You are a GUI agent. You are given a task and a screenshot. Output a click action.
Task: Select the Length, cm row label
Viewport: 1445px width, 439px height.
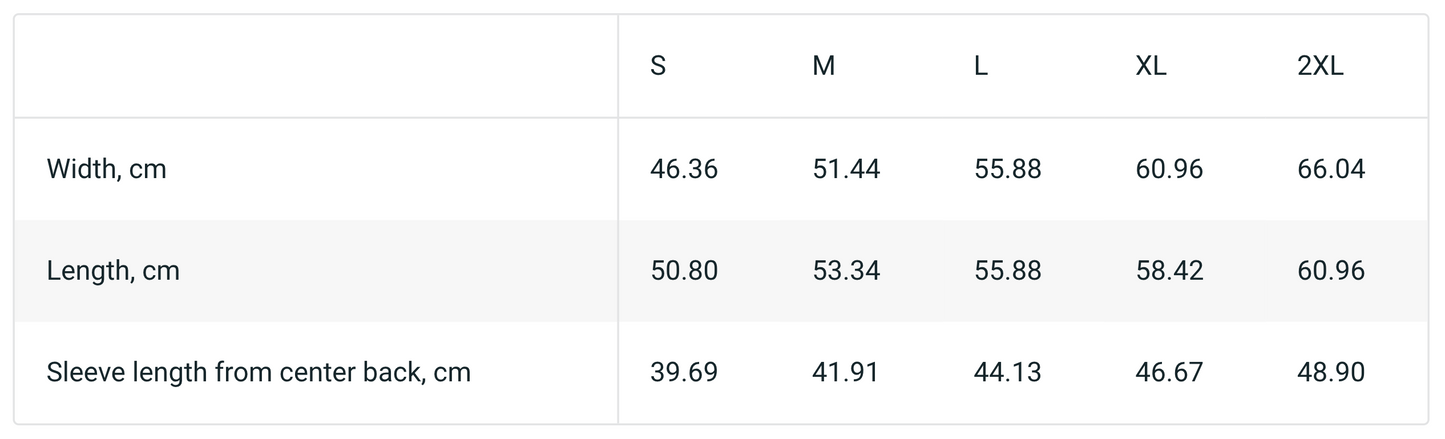(x=113, y=271)
